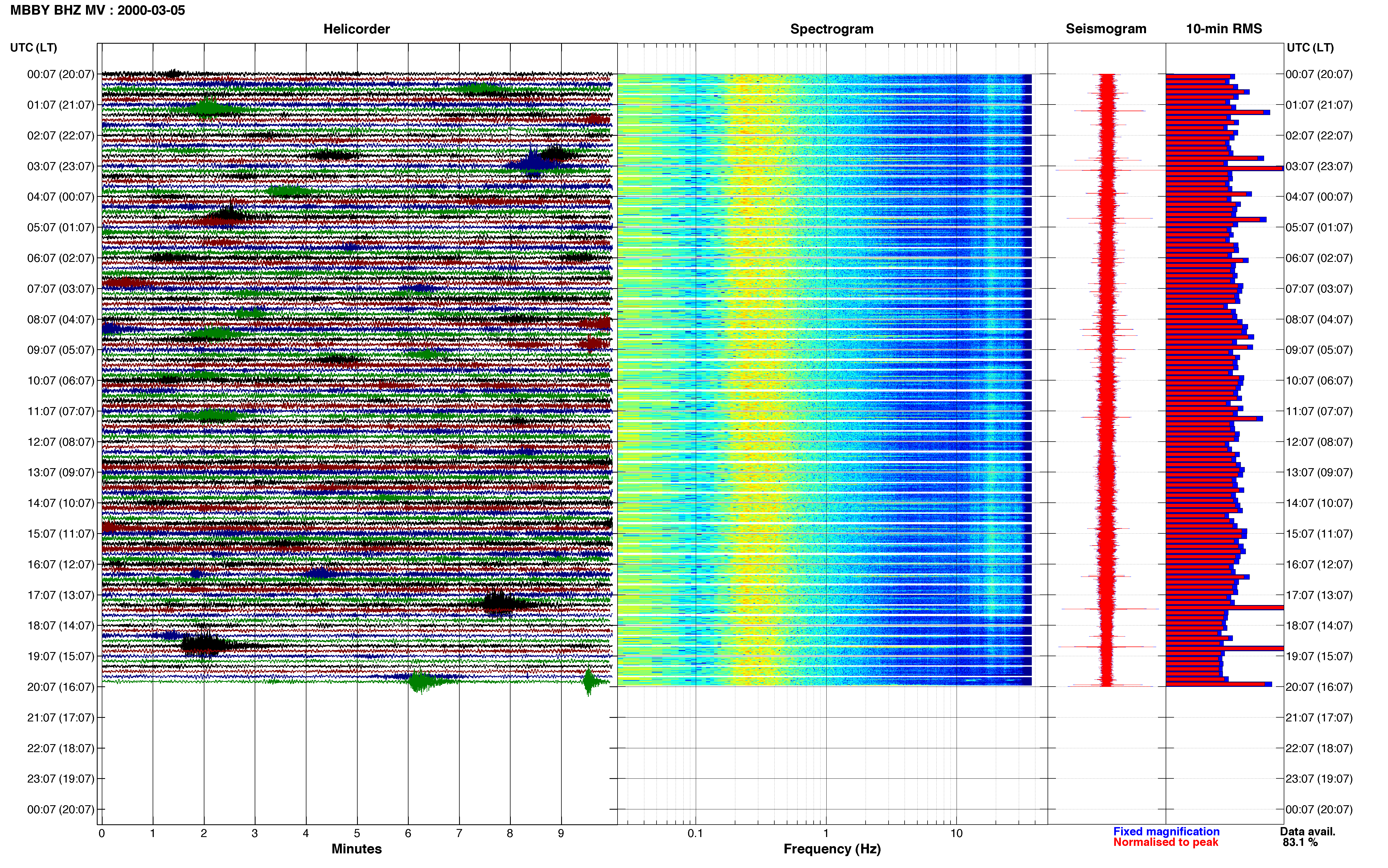The image size is (1388, 868).
Task: Click 'UTC (LT)' label right of RMS panel
Action: click(1310, 48)
